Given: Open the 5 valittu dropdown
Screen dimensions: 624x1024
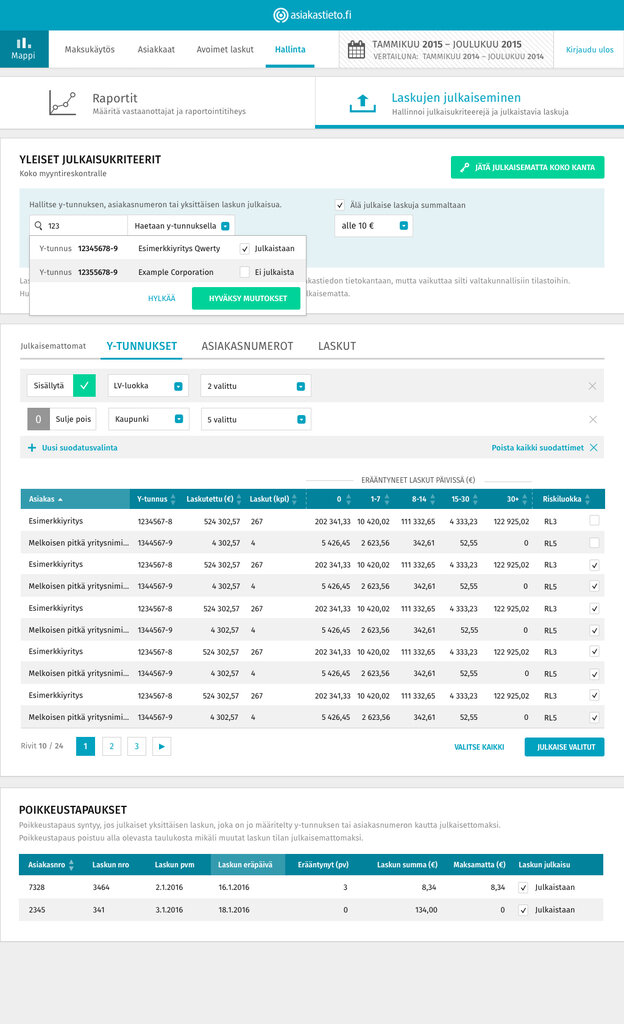Looking at the screenshot, I should 256,419.
